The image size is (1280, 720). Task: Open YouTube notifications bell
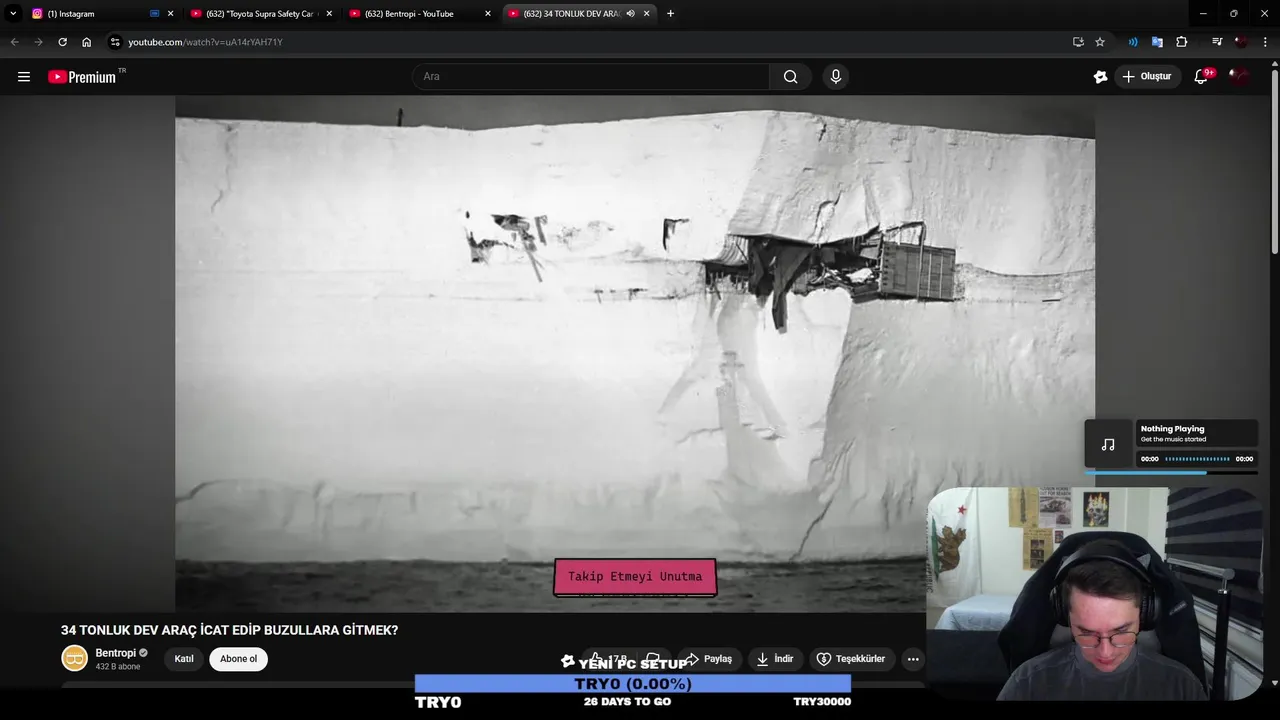[1201, 77]
